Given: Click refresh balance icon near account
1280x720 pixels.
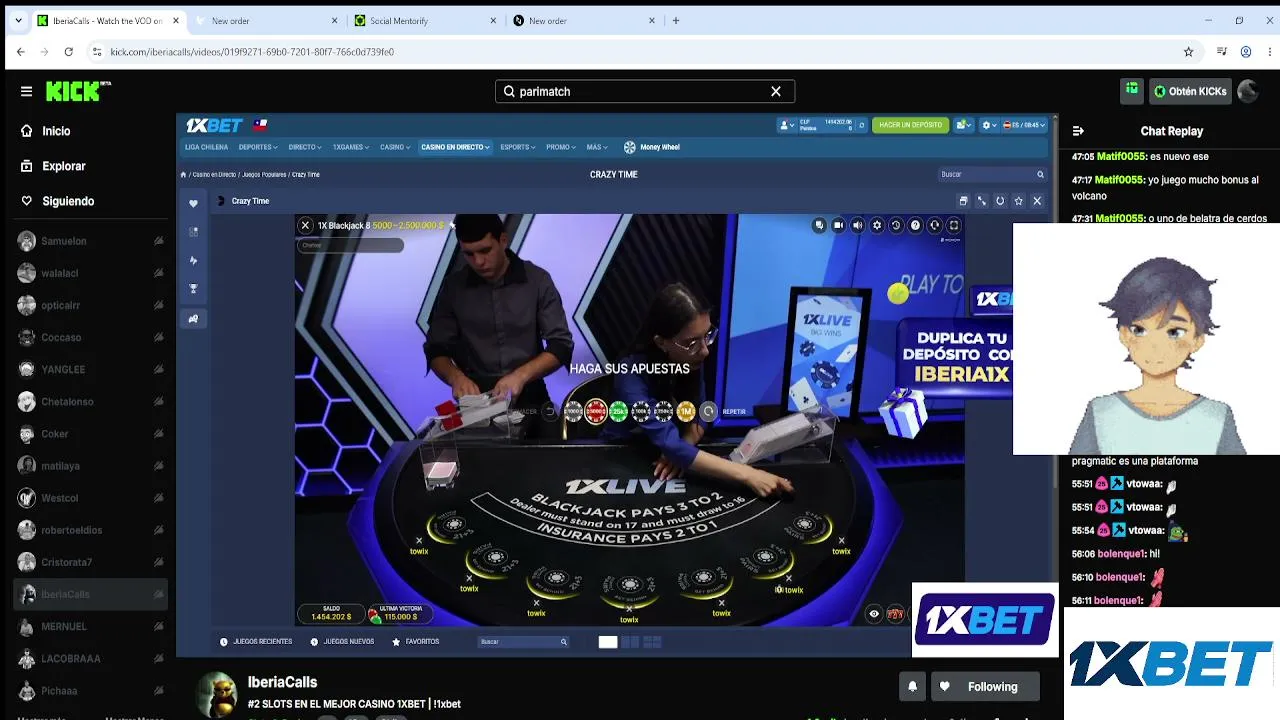Looking at the screenshot, I should coord(862,125).
